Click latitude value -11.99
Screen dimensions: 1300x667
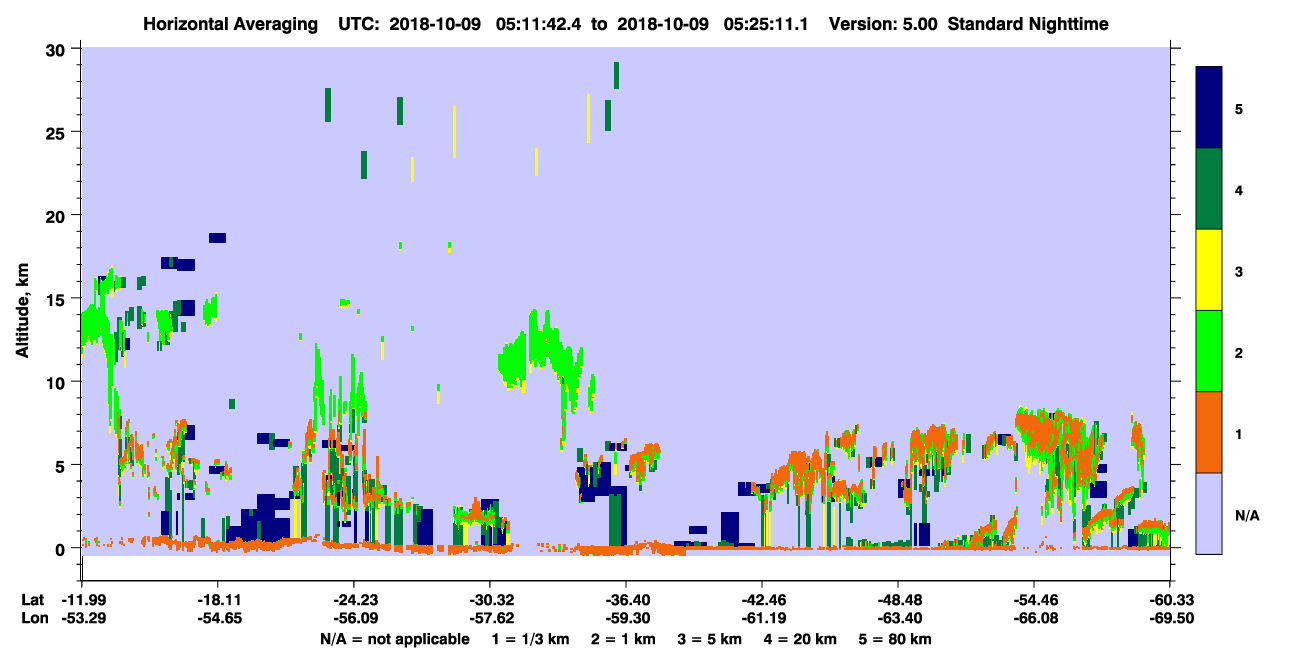[x=81, y=600]
